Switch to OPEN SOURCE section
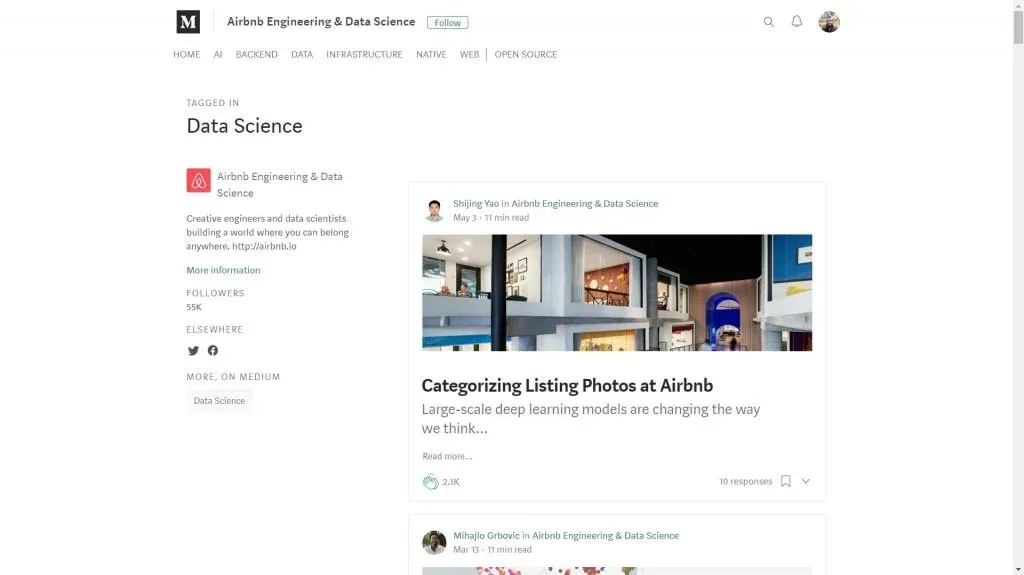Viewport: 1024px width, 575px height. click(525, 55)
